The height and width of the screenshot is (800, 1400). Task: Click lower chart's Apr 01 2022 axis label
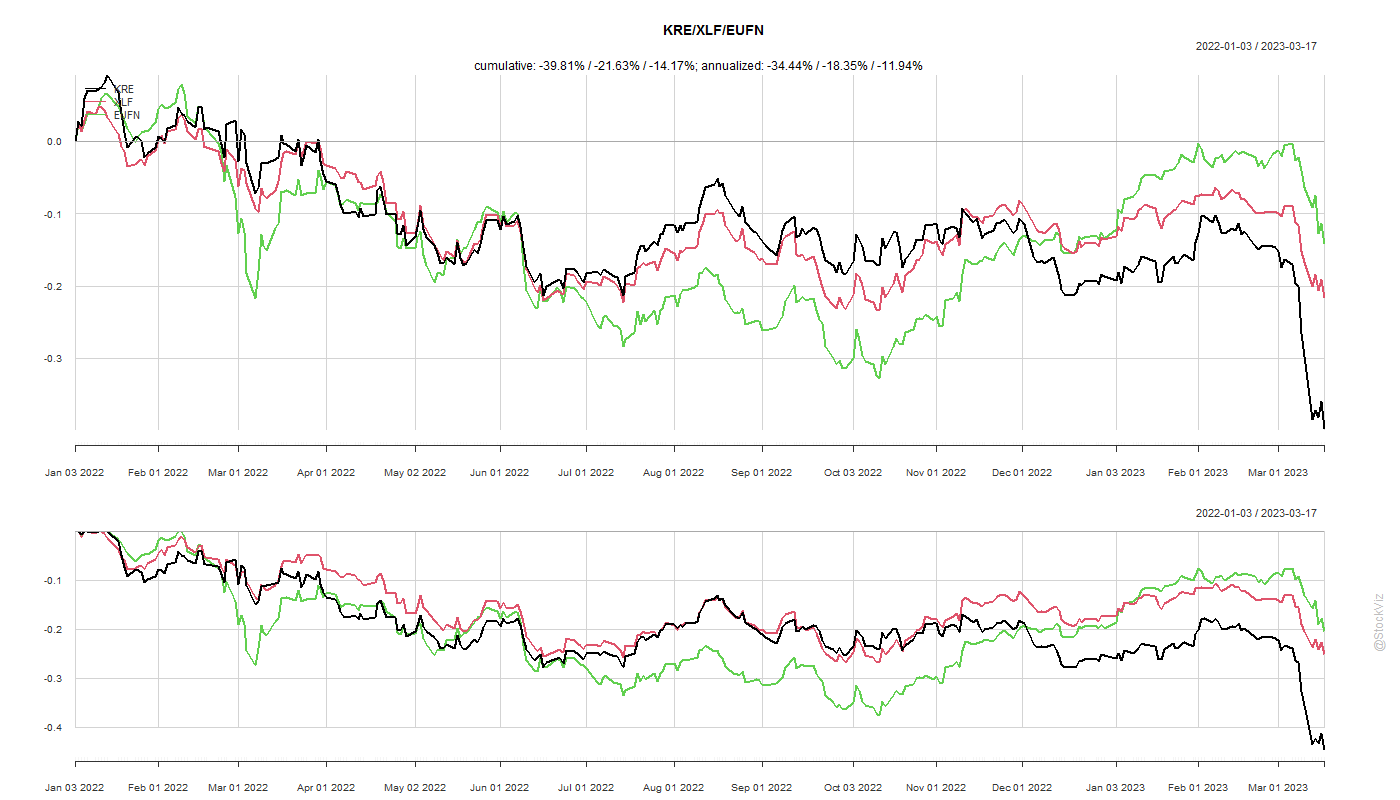(x=325, y=790)
